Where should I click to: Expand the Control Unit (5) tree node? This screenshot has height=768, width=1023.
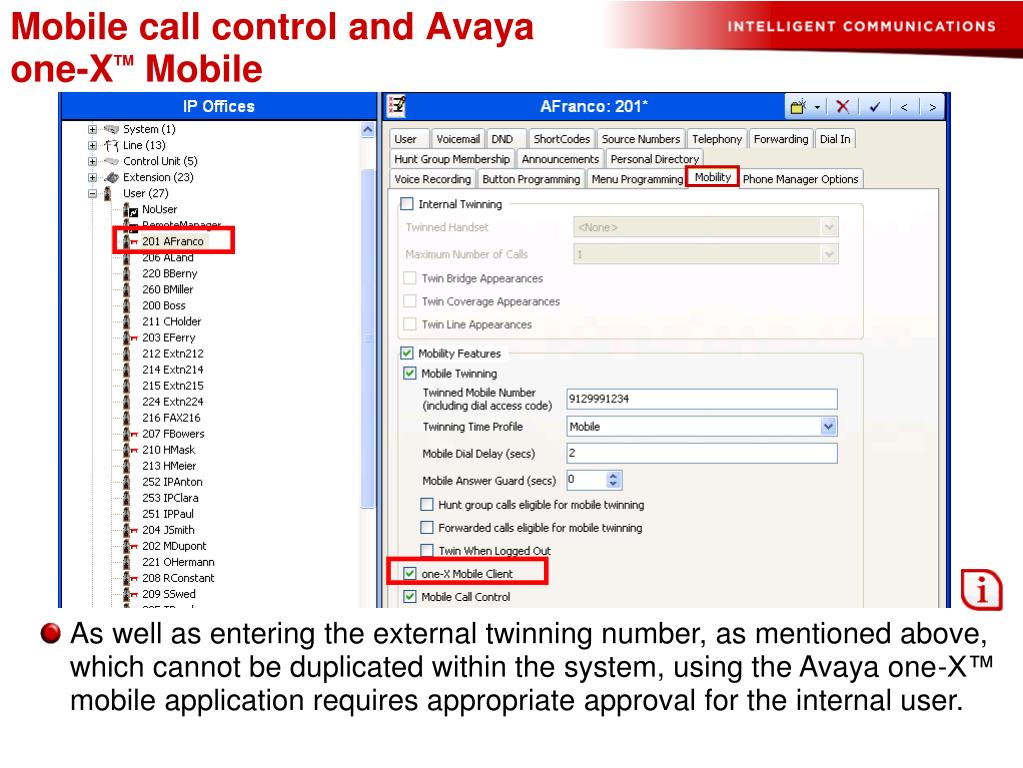click(93, 161)
